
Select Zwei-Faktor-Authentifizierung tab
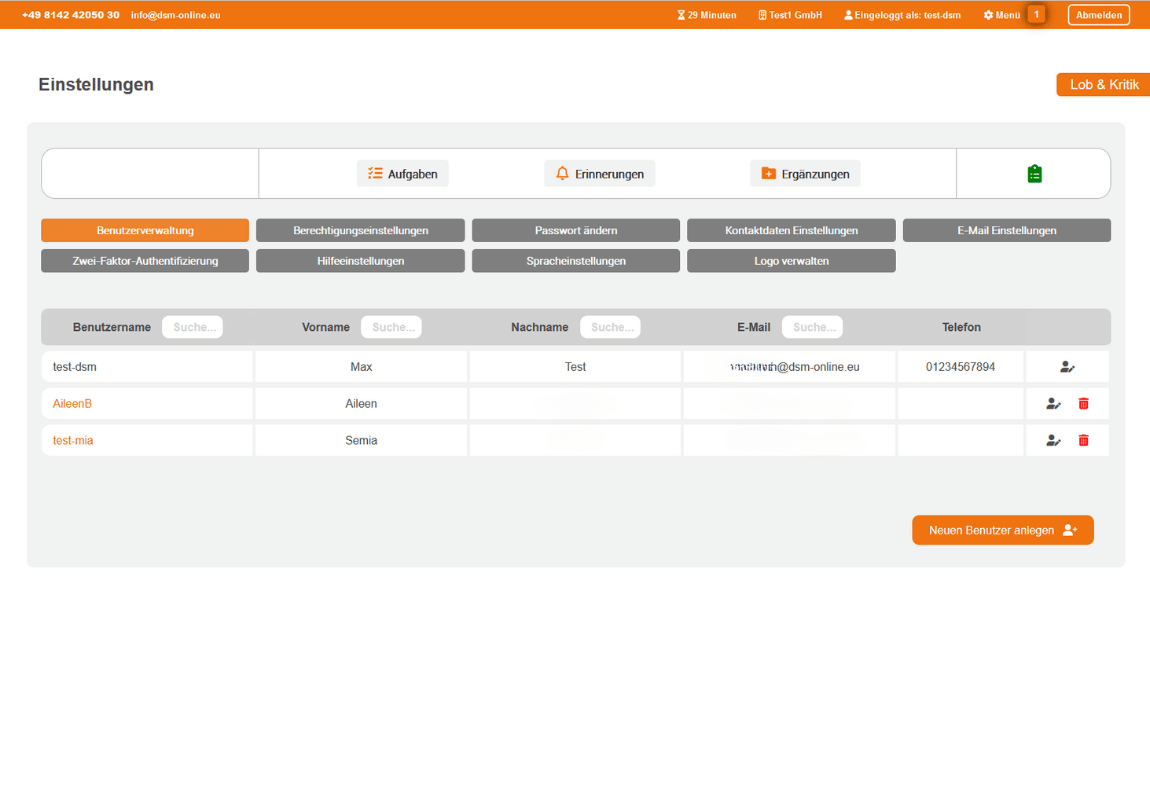[x=145, y=261]
